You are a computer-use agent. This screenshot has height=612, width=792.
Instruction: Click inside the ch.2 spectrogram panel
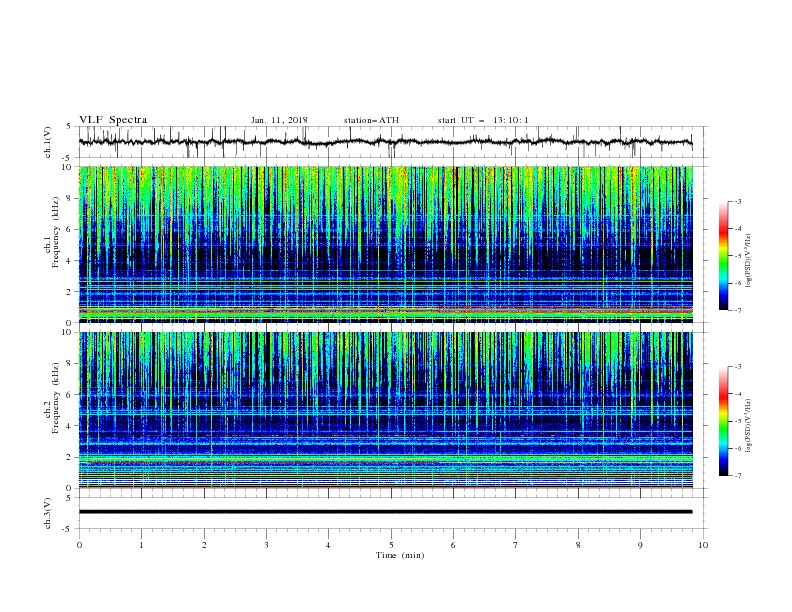tap(385, 410)
